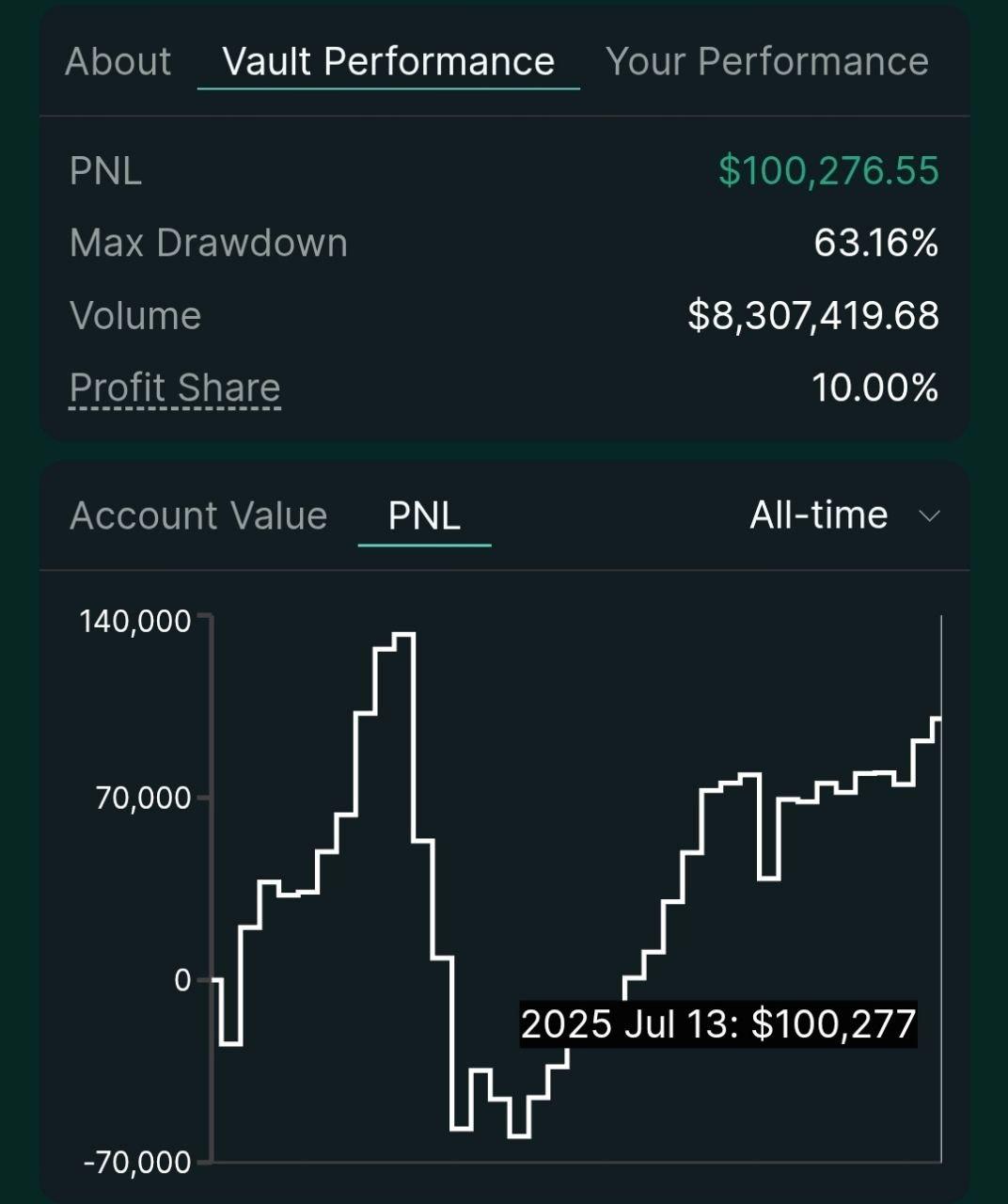The image size is (1008, 1204).
Task: Open the About tab
Action: 118,62
